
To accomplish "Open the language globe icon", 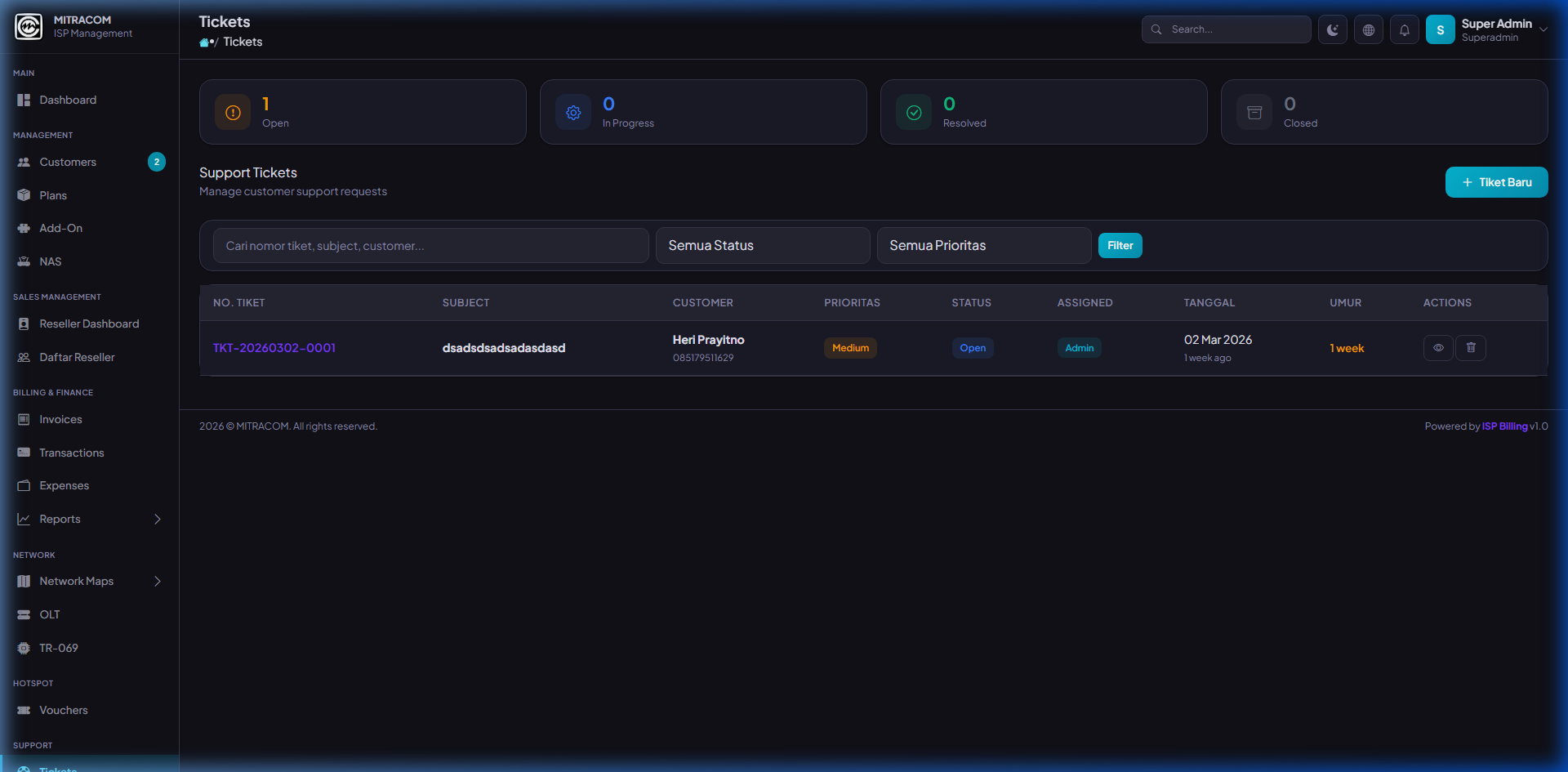I will (1368, 30).
